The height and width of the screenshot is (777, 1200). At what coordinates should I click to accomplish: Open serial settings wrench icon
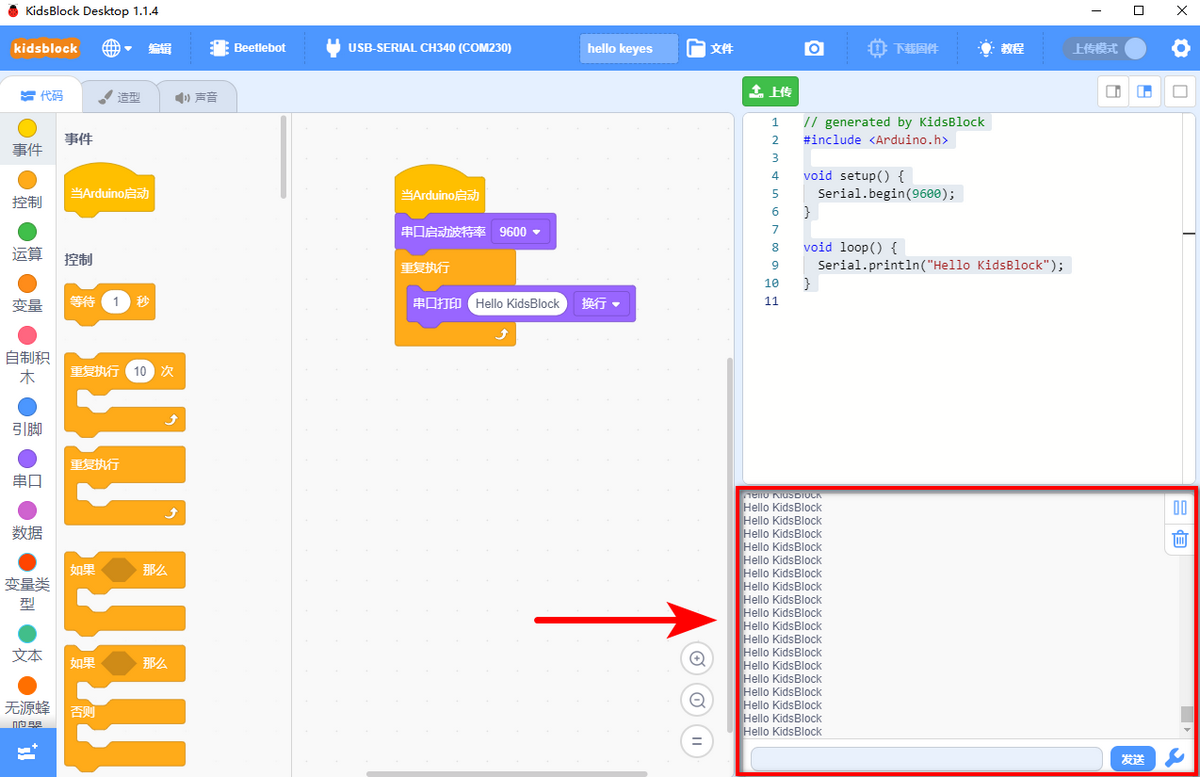click(x=1177, y=759)
